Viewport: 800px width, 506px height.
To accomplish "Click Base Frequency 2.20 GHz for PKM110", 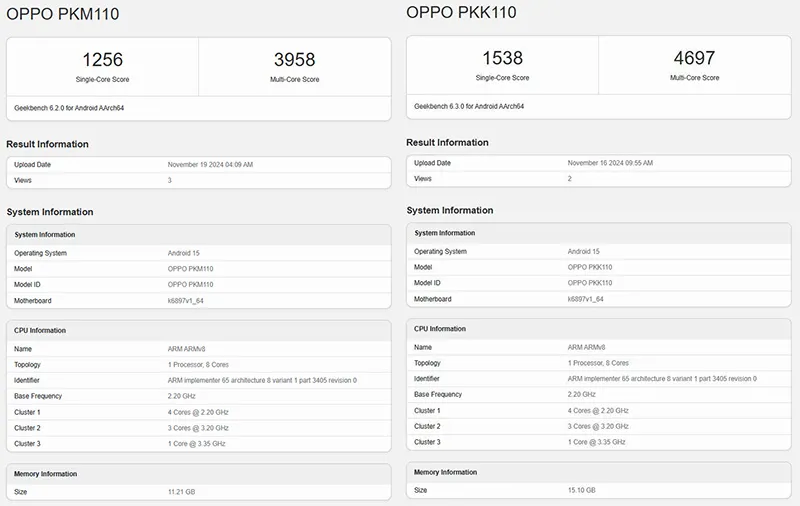I will [182, 397].
